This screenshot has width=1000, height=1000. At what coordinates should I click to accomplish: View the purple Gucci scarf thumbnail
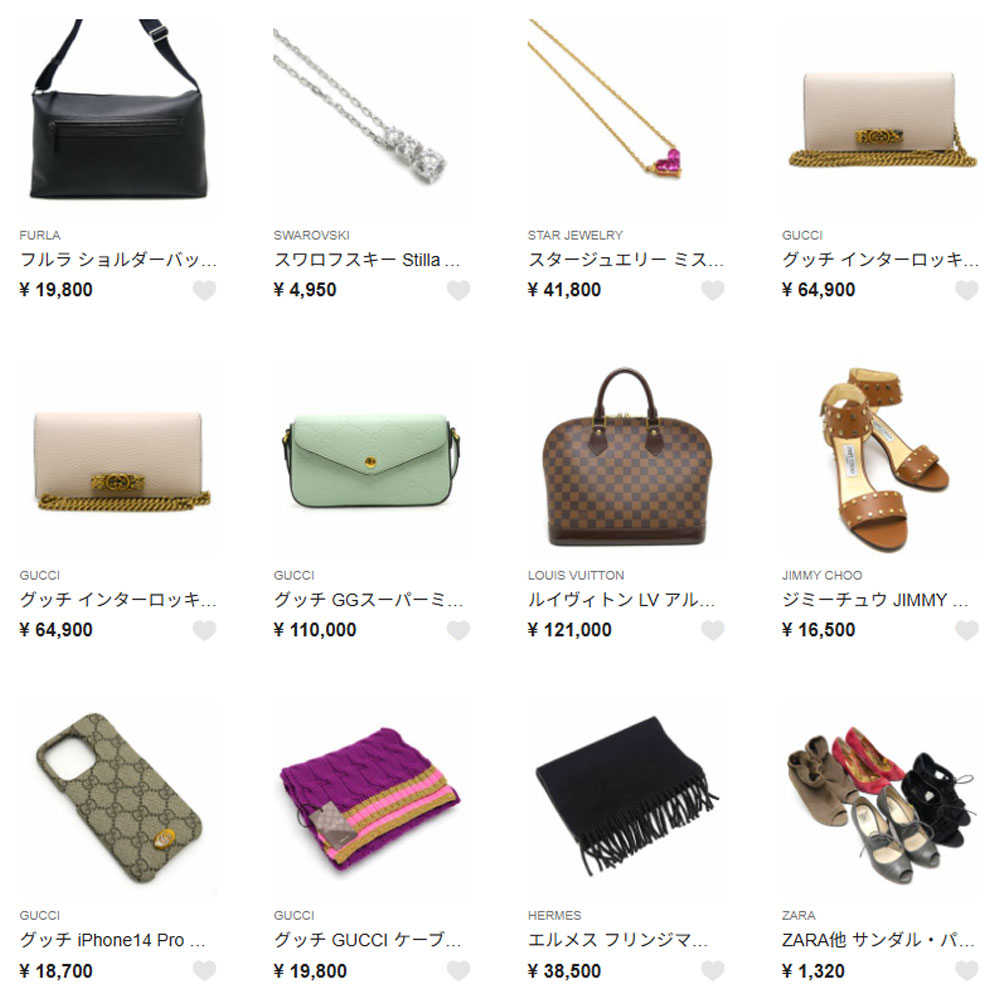coord(372,800)
